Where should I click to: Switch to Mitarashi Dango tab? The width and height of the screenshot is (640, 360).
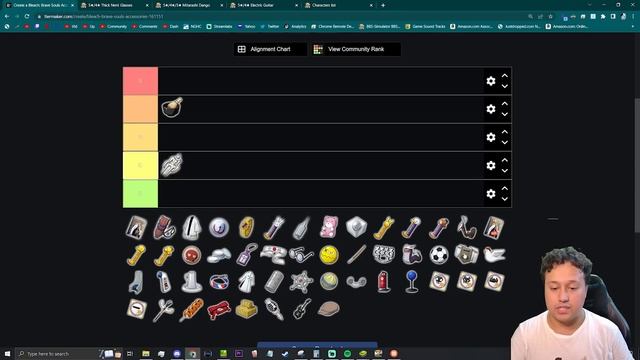point(189,5)
